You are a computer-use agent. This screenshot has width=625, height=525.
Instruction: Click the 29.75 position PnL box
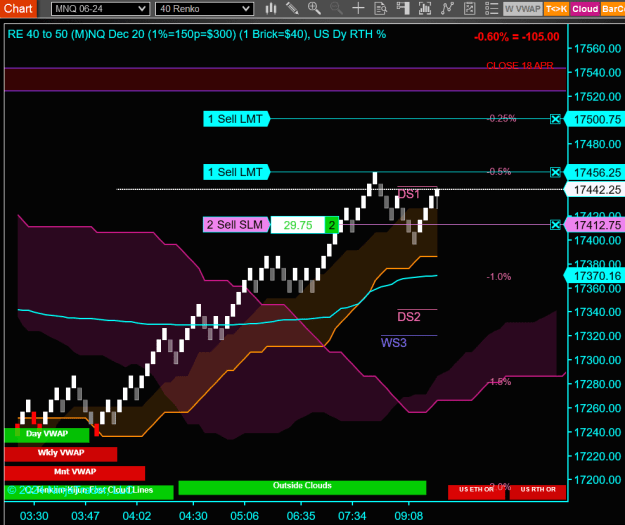[298, 225]
